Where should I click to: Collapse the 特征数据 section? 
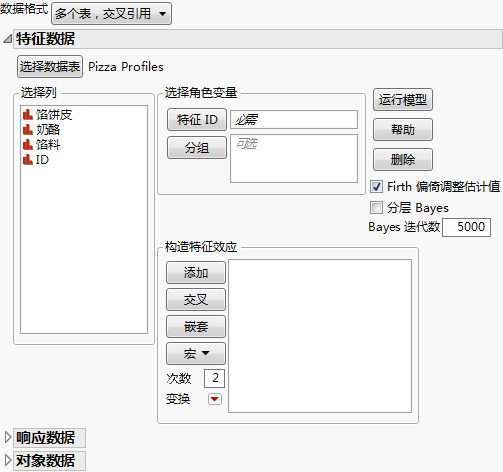7,39
